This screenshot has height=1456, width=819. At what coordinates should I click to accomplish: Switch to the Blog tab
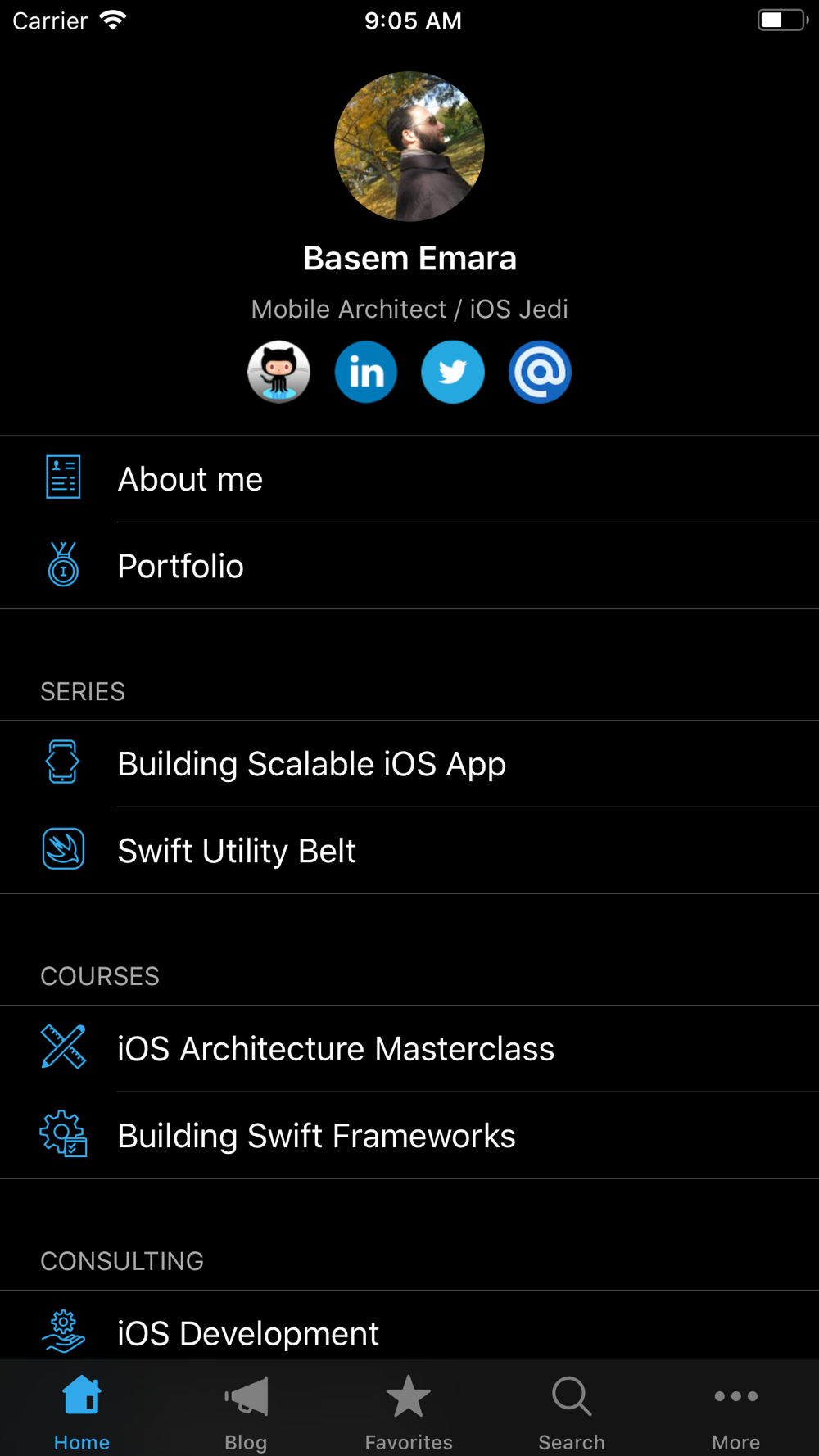click(x=246, y=1410)
